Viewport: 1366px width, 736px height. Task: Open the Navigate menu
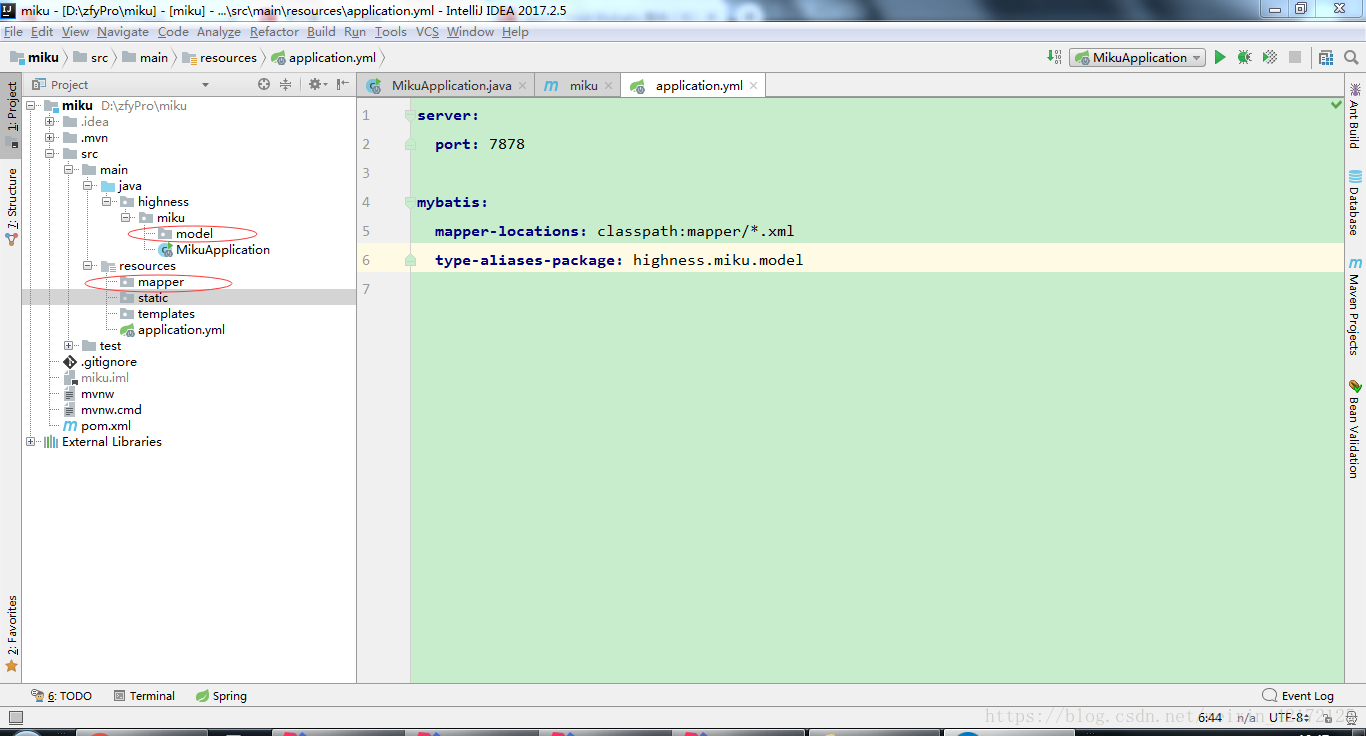(x=123, y=32)
